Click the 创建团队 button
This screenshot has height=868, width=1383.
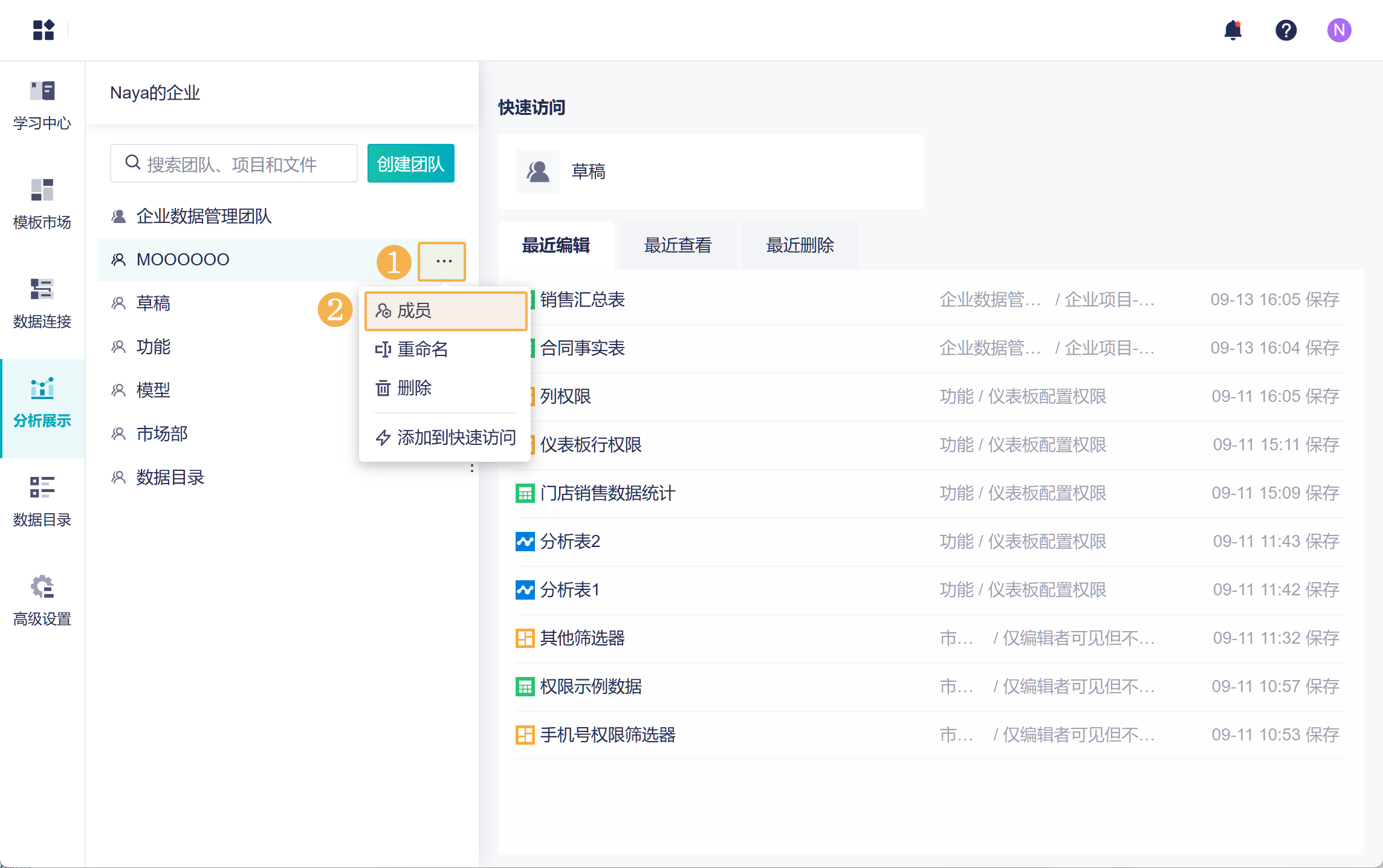coord(410,164)
